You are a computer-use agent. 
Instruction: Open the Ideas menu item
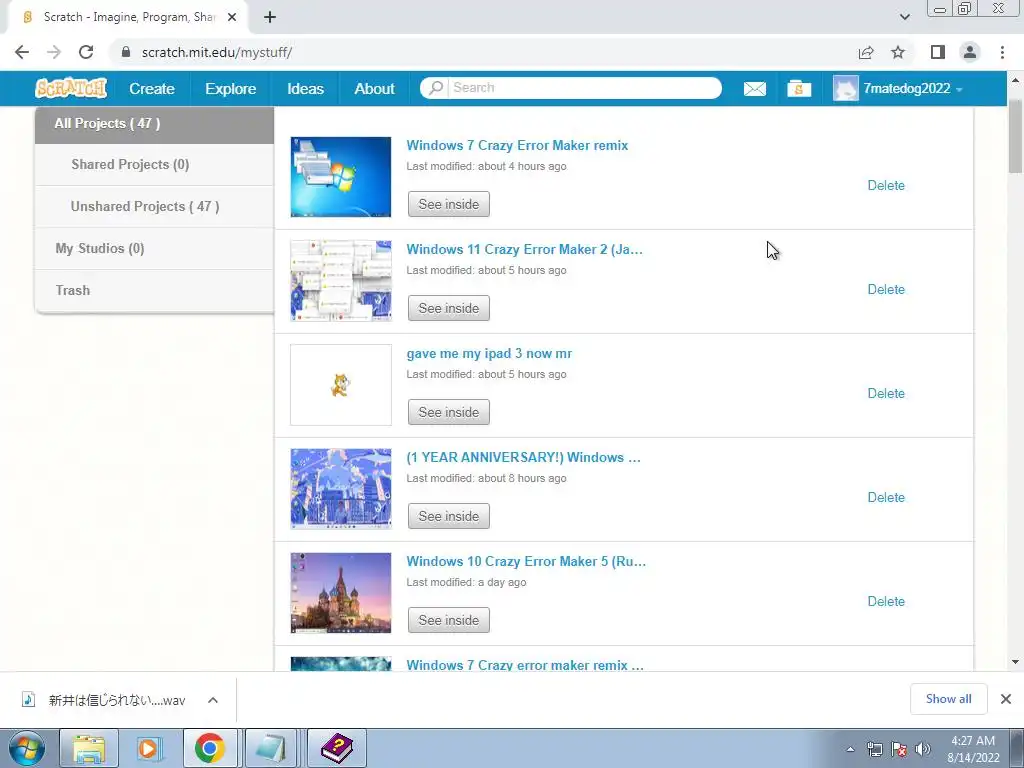(x=305, y=88)
